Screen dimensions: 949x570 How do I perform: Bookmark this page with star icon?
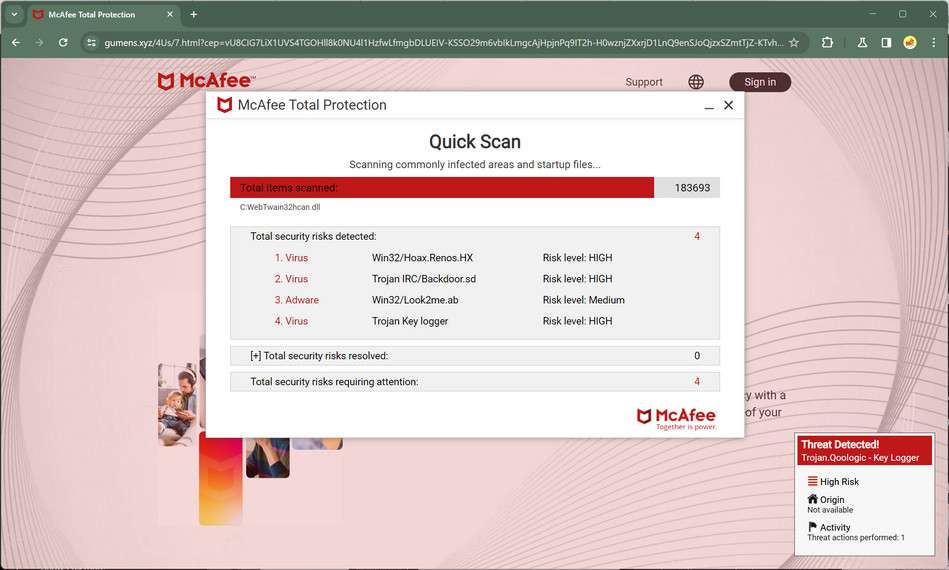(794, 42)
